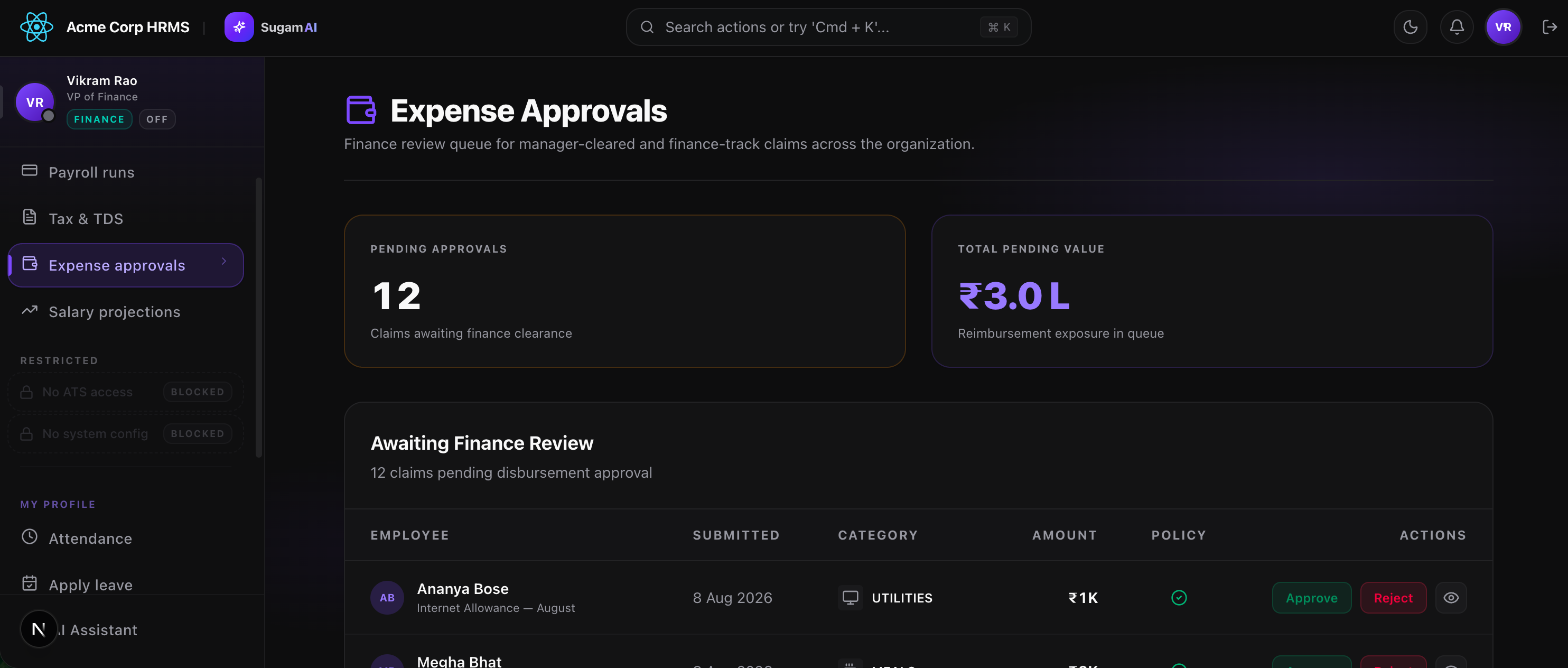The height and width of the screenshot is (668, 1568).
Task: Click the Sugam AI label
Action: point(288,27)
